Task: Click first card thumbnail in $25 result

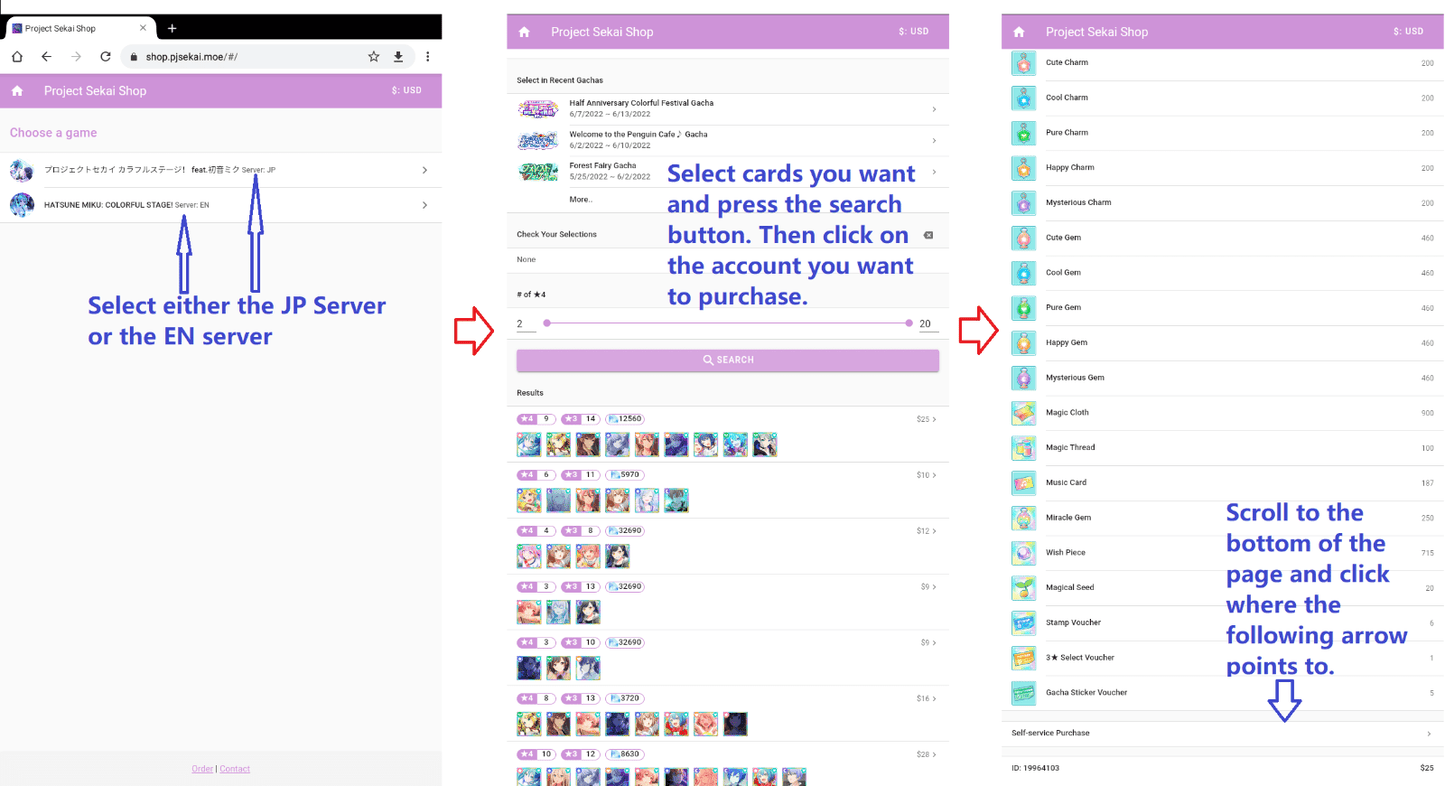Action: pyautogui.click(x=529, y=444)
